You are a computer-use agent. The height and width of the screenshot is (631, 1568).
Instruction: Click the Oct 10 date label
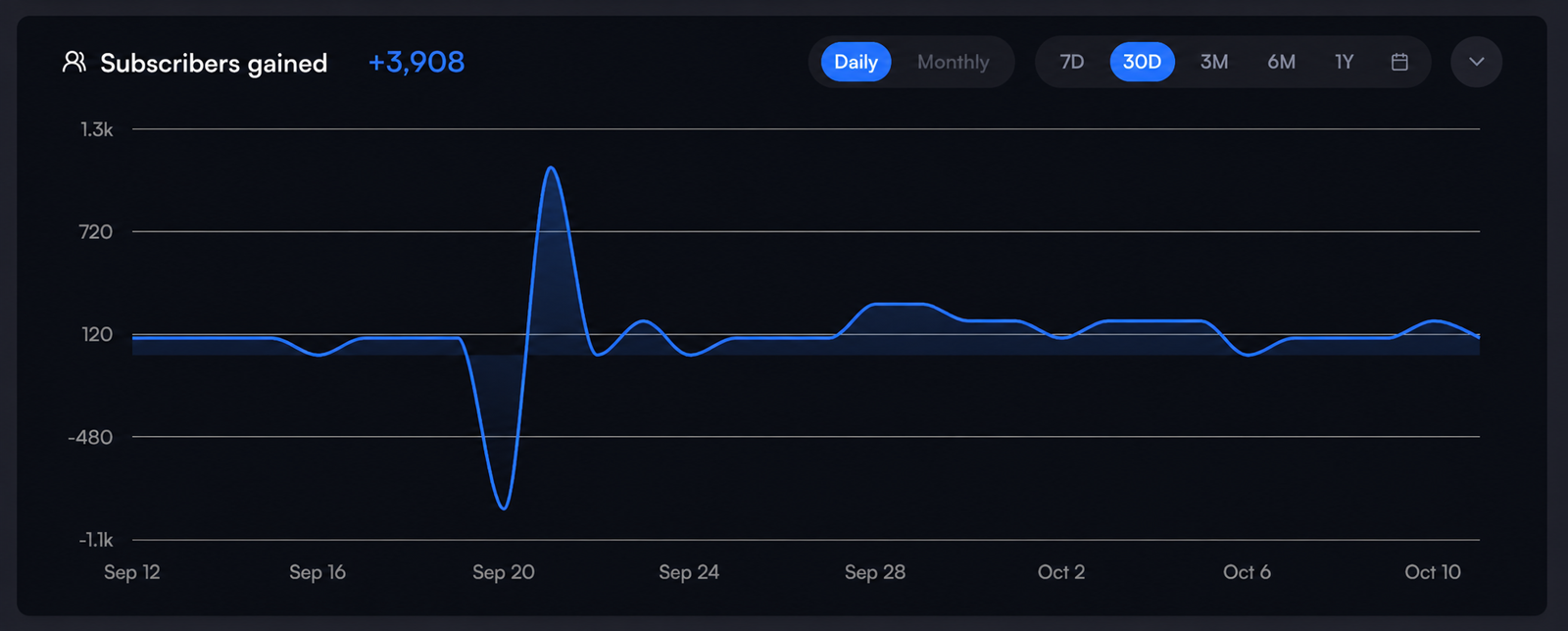[1433, 572]
